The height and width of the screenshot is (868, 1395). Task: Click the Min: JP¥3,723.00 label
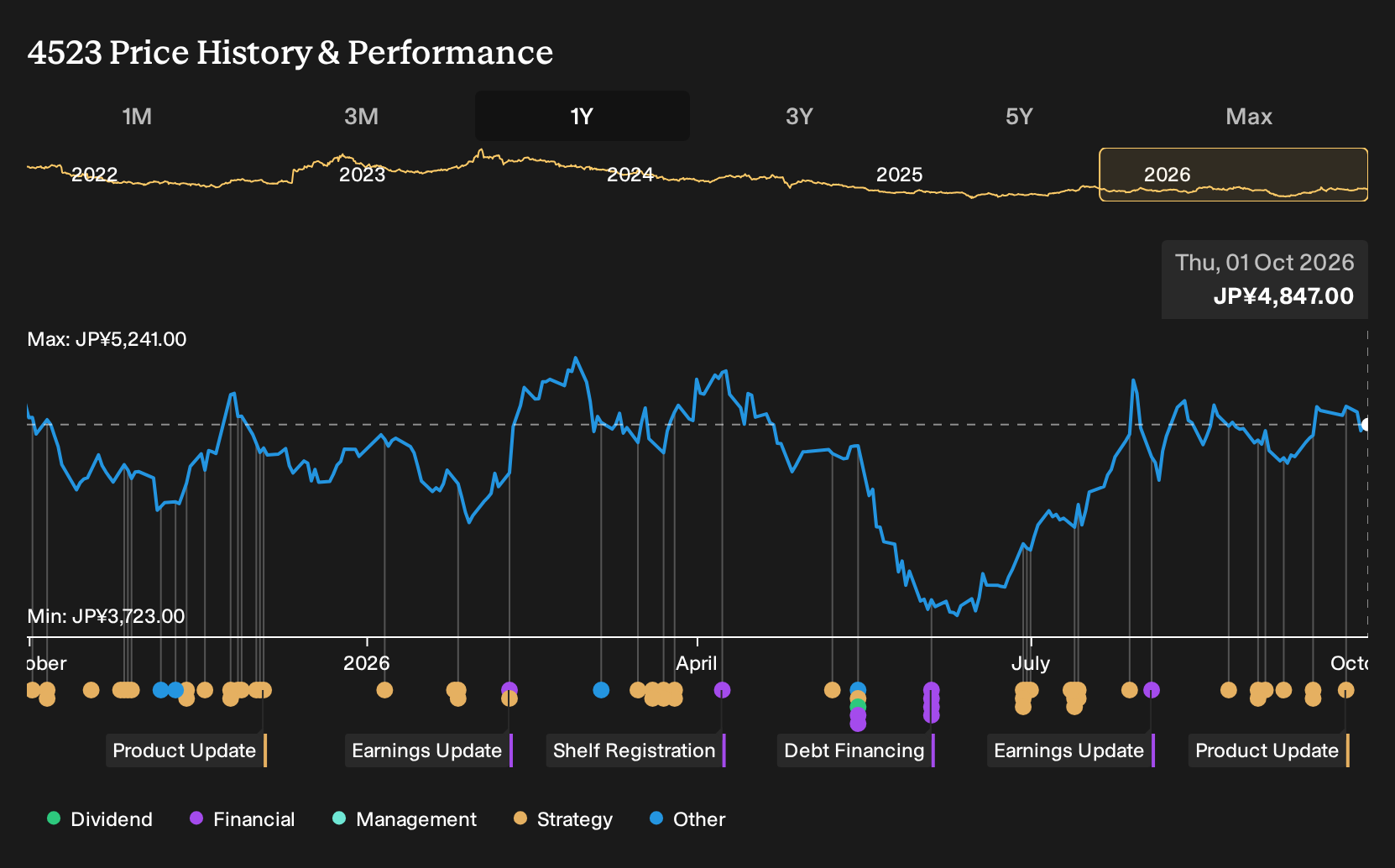point(106,616)
